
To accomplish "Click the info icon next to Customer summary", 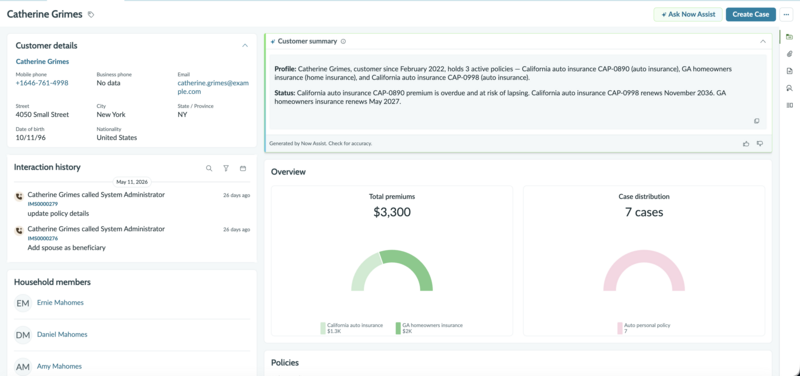I will [343, 41].
